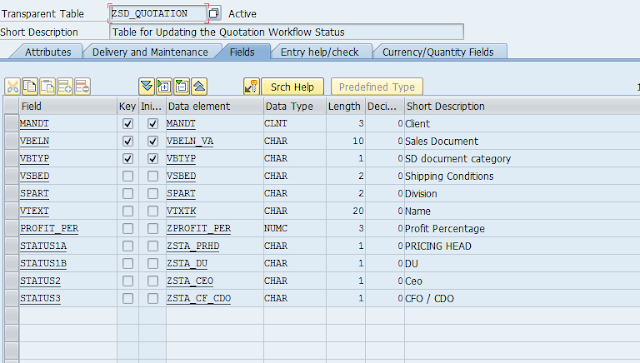Click the Expand Include icon

coord(164,87)
